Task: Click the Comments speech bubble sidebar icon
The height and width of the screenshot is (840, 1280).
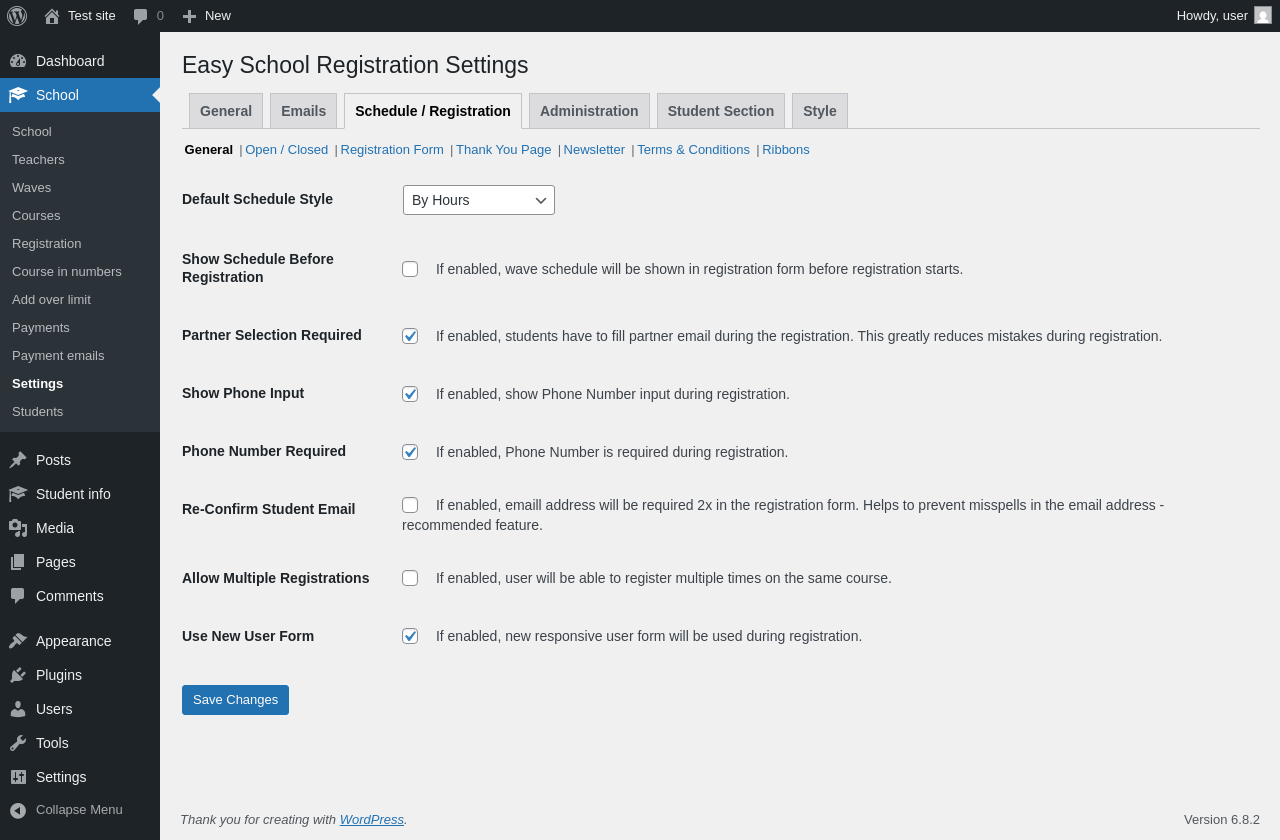Action: tap(18, 596)
